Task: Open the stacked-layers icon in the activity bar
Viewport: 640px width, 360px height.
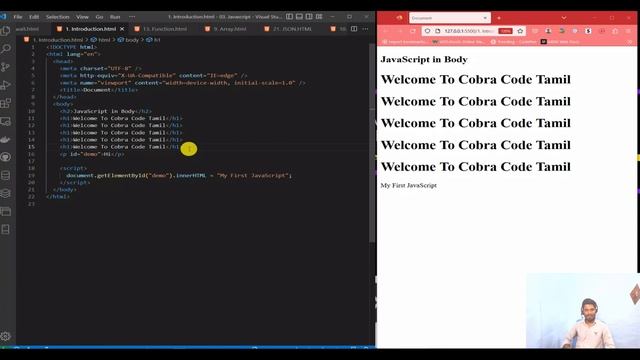Action: click(6, 193)
